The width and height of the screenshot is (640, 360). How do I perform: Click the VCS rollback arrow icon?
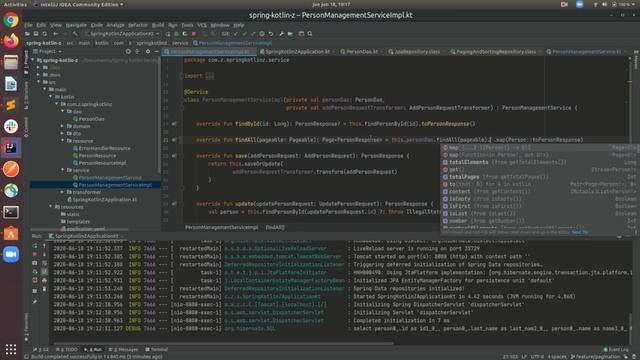tap(271, 34)
